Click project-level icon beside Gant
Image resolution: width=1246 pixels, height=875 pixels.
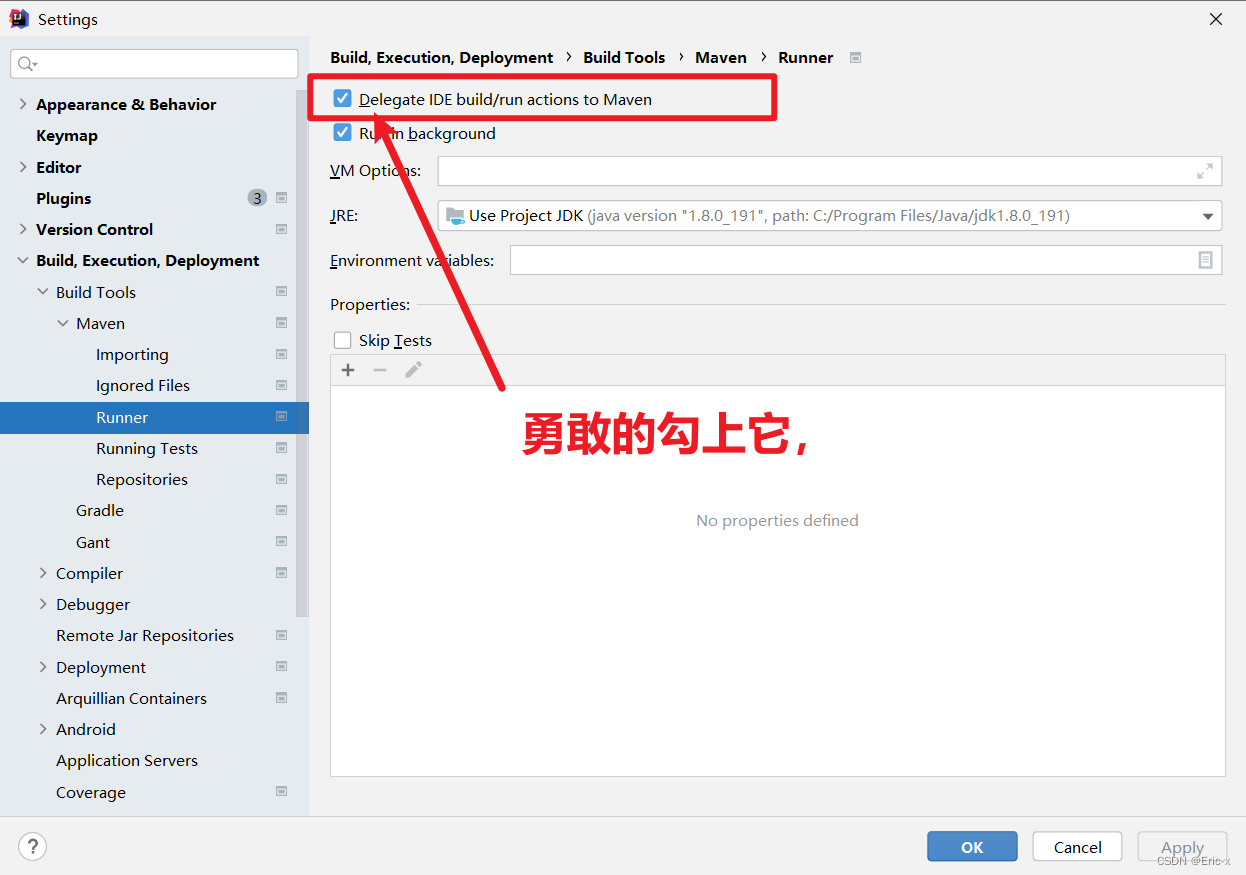pos(282,542)
